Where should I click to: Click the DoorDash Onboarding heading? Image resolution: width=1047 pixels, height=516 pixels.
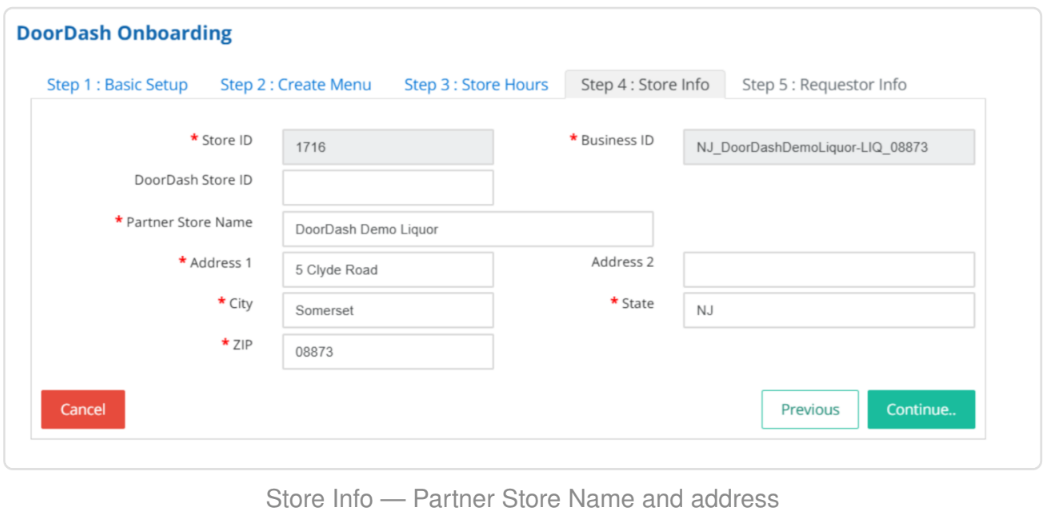[x=124, y=33]
